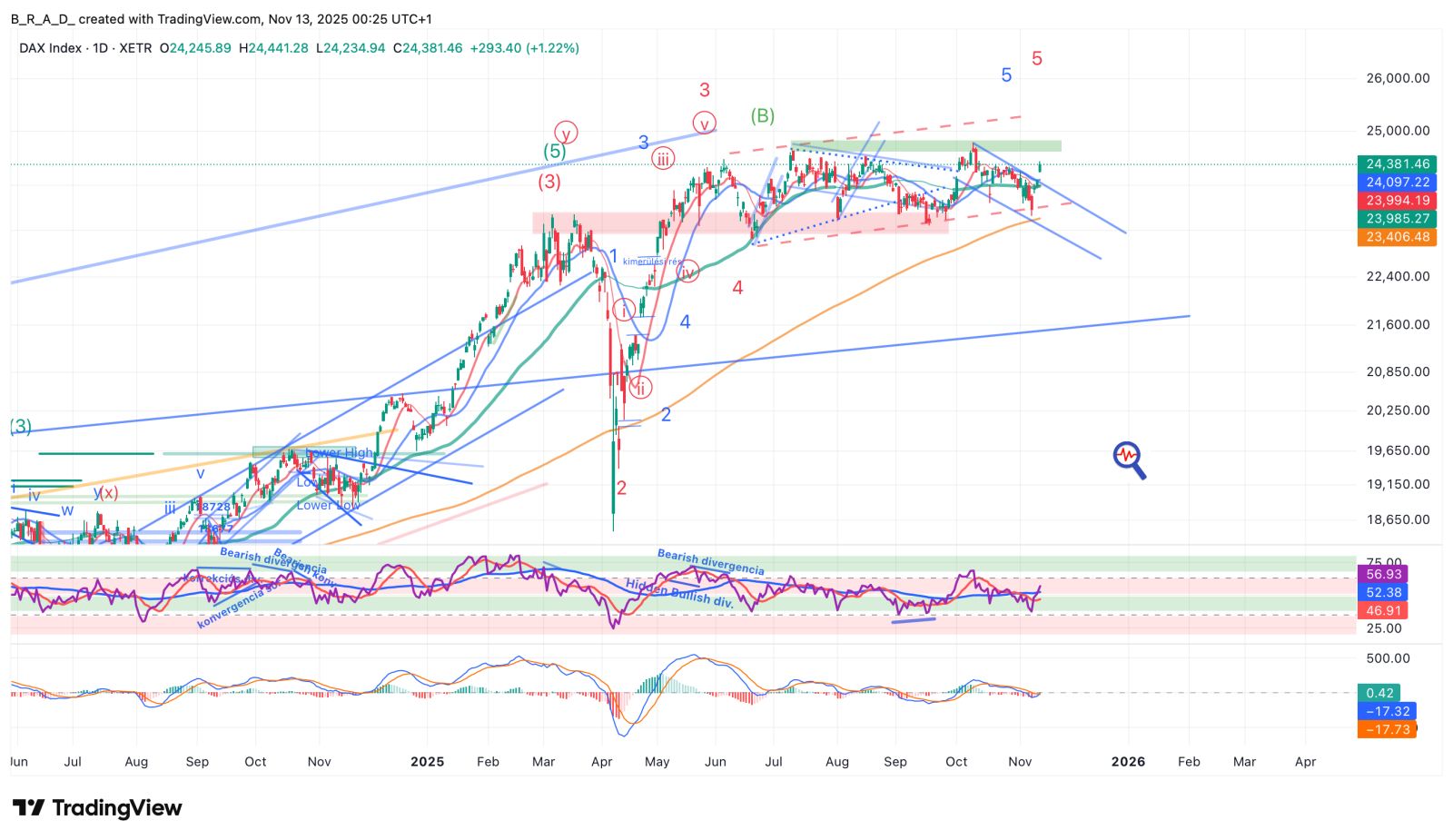The width and height of the screenshot is (1453, 840).
Task: Click the green 0.42 MACD histogram label
Action: click(x=1379, y=693)
